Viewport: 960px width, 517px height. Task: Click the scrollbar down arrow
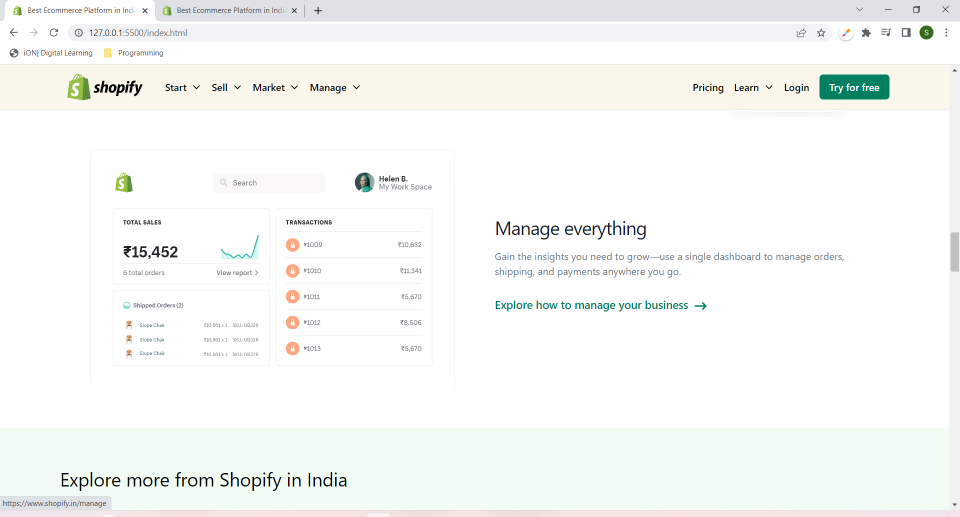point(954,505)
